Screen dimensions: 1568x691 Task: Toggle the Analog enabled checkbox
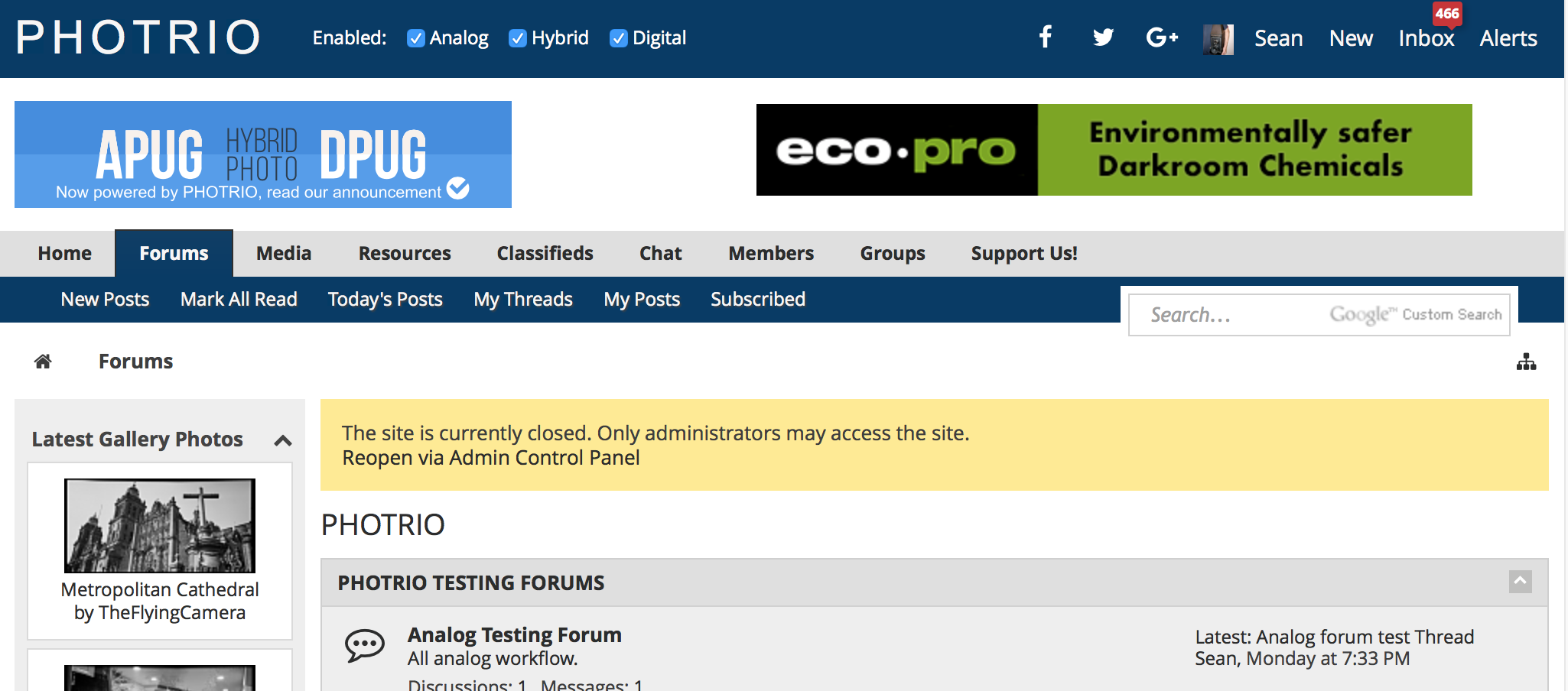(x=416, y=38)
